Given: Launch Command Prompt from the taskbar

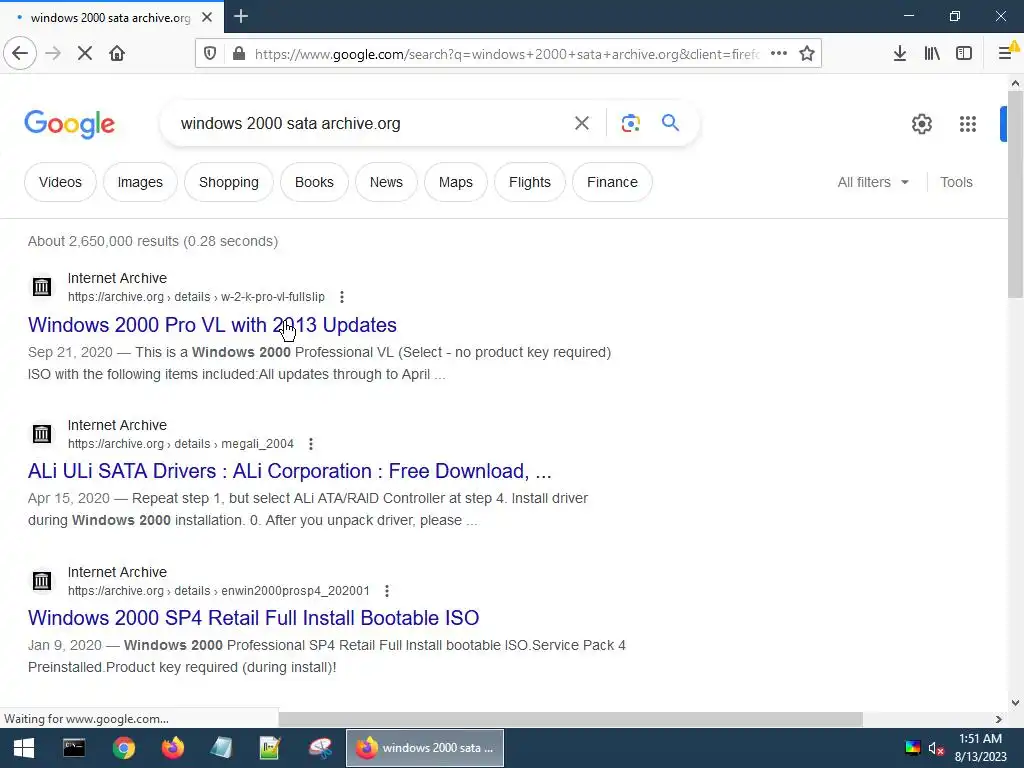Looking at the screenshot, I should click(74, 748).
